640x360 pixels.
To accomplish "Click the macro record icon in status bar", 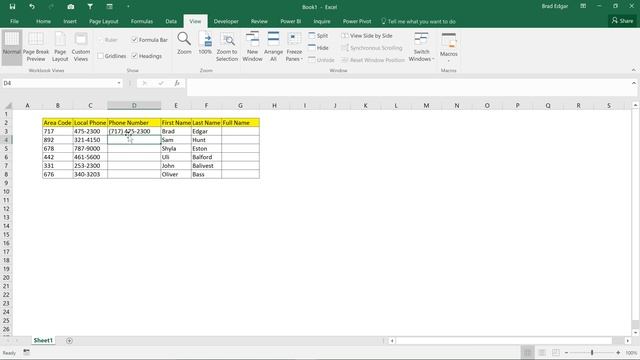I will click(27, 352).
